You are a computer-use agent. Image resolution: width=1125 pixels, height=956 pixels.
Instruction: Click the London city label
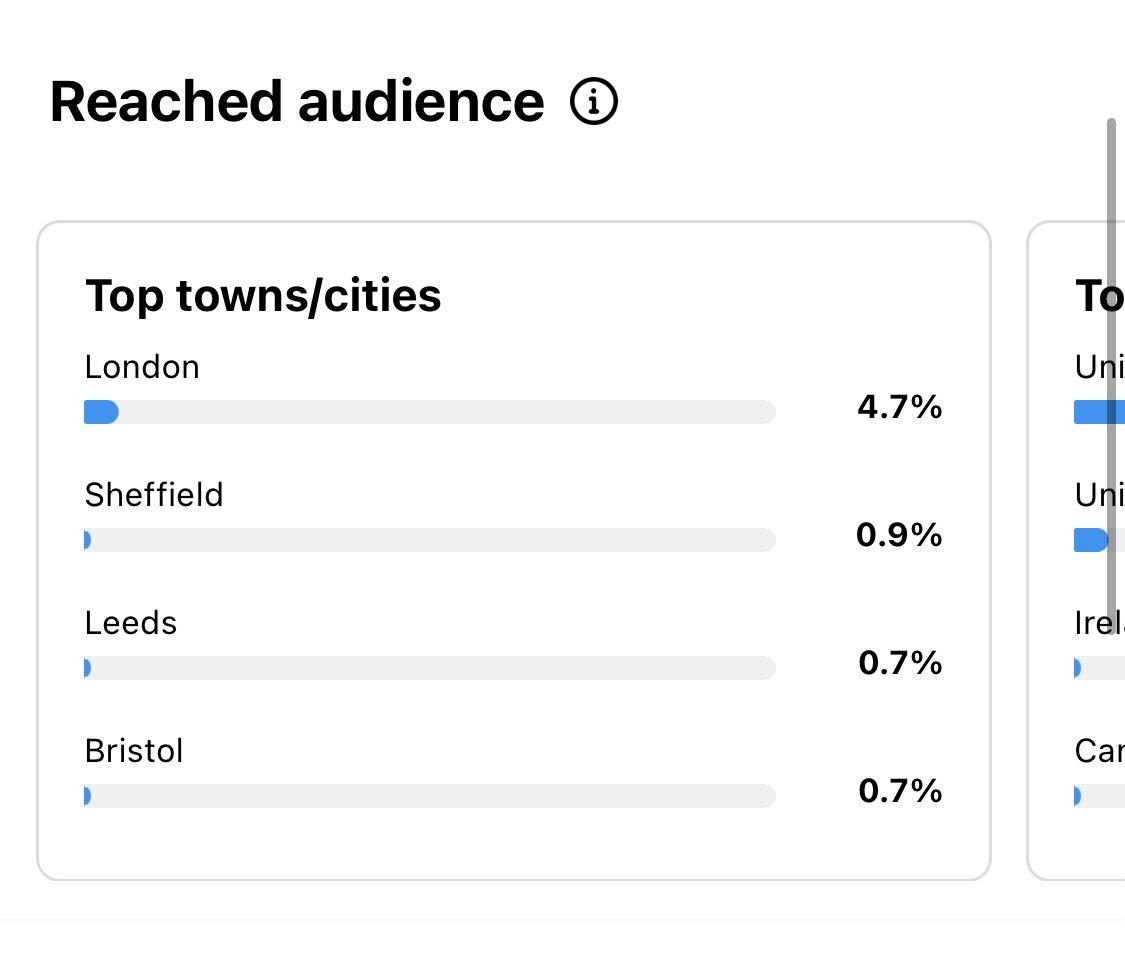click(142, 367)
